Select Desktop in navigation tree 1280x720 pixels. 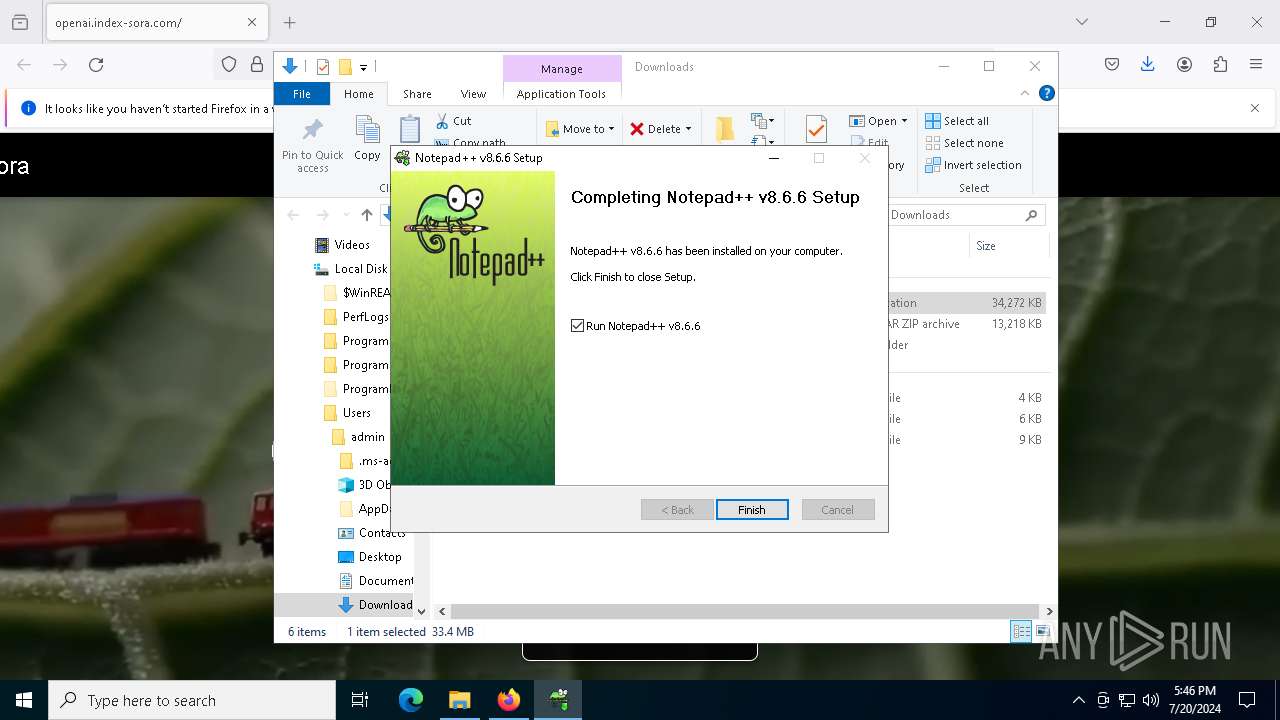coord(370,557)
